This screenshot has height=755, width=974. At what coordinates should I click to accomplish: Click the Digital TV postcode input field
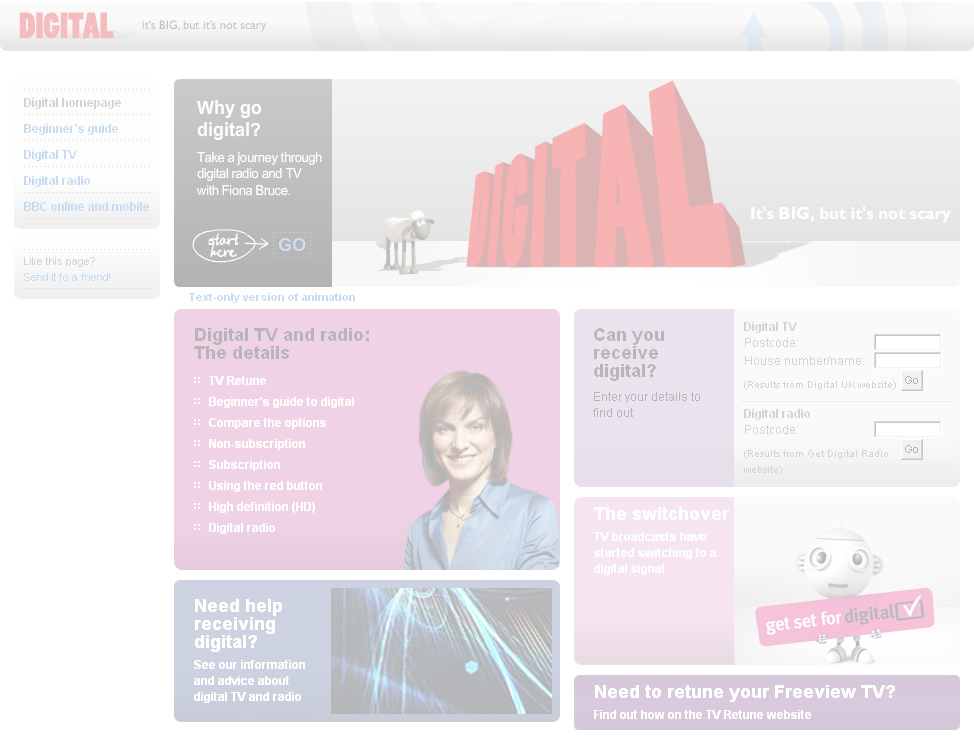tap(907, 341)
